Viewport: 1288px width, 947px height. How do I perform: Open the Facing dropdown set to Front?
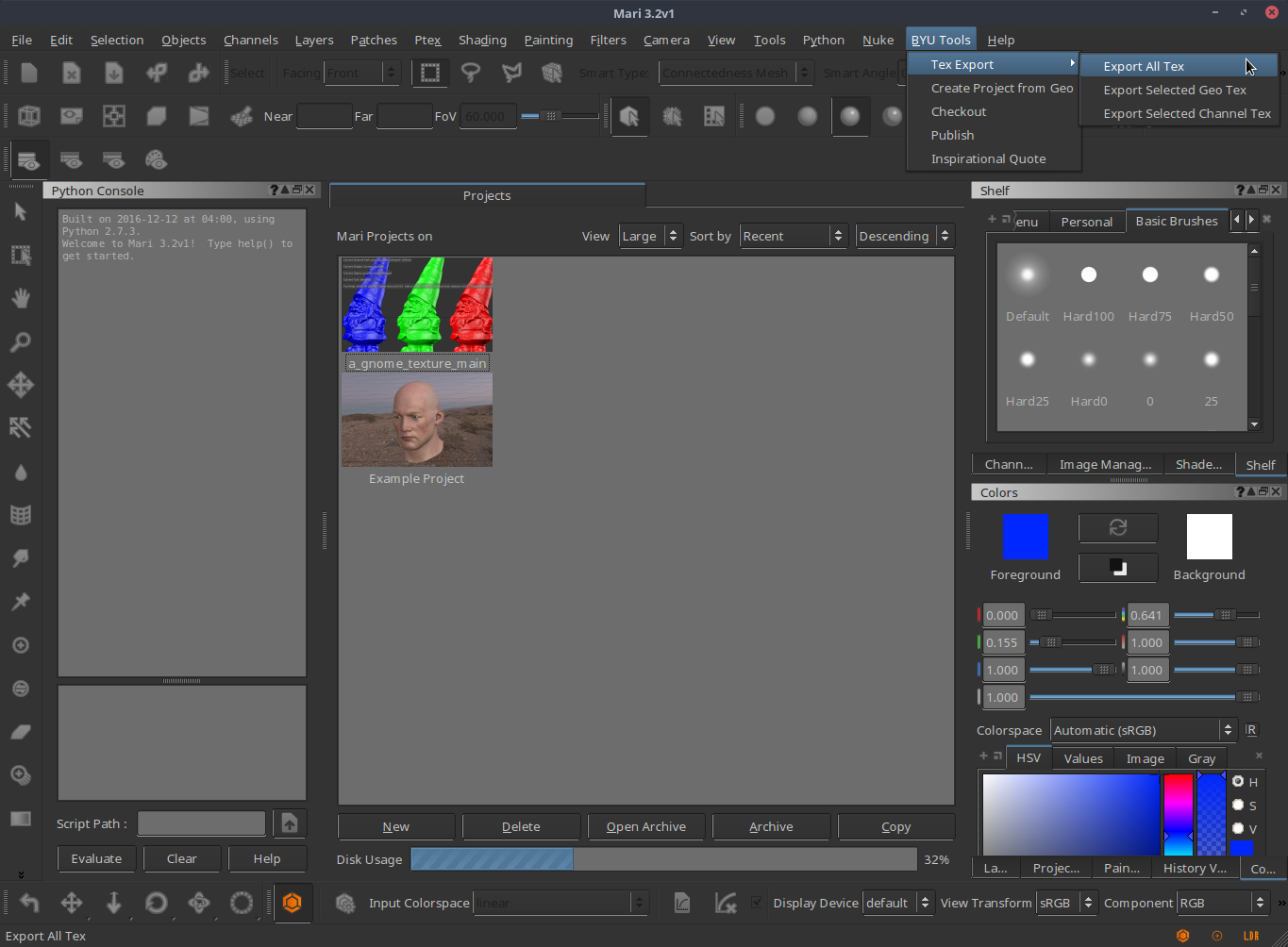pos(362,73)
